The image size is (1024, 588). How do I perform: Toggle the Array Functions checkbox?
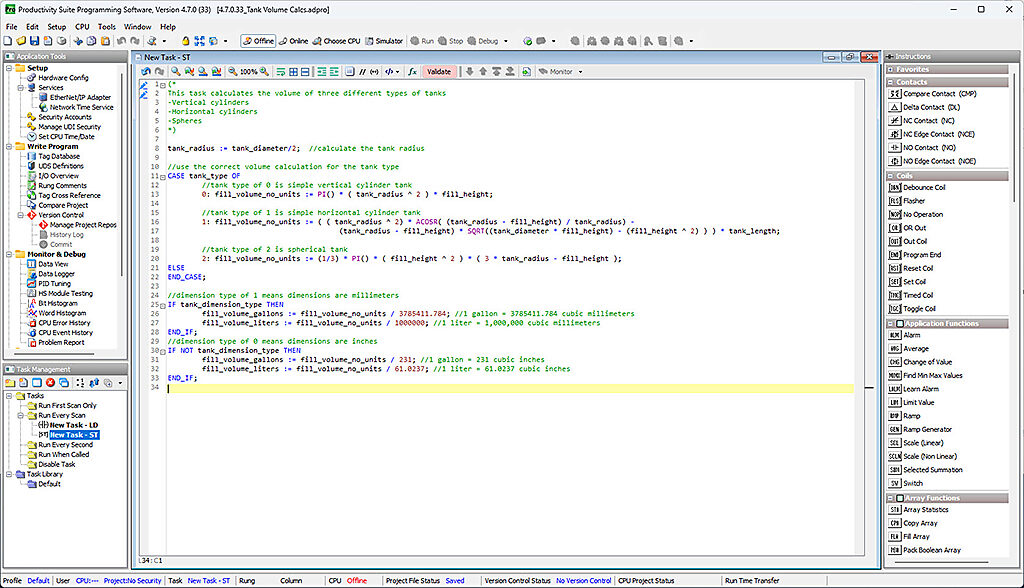[900, 498]
